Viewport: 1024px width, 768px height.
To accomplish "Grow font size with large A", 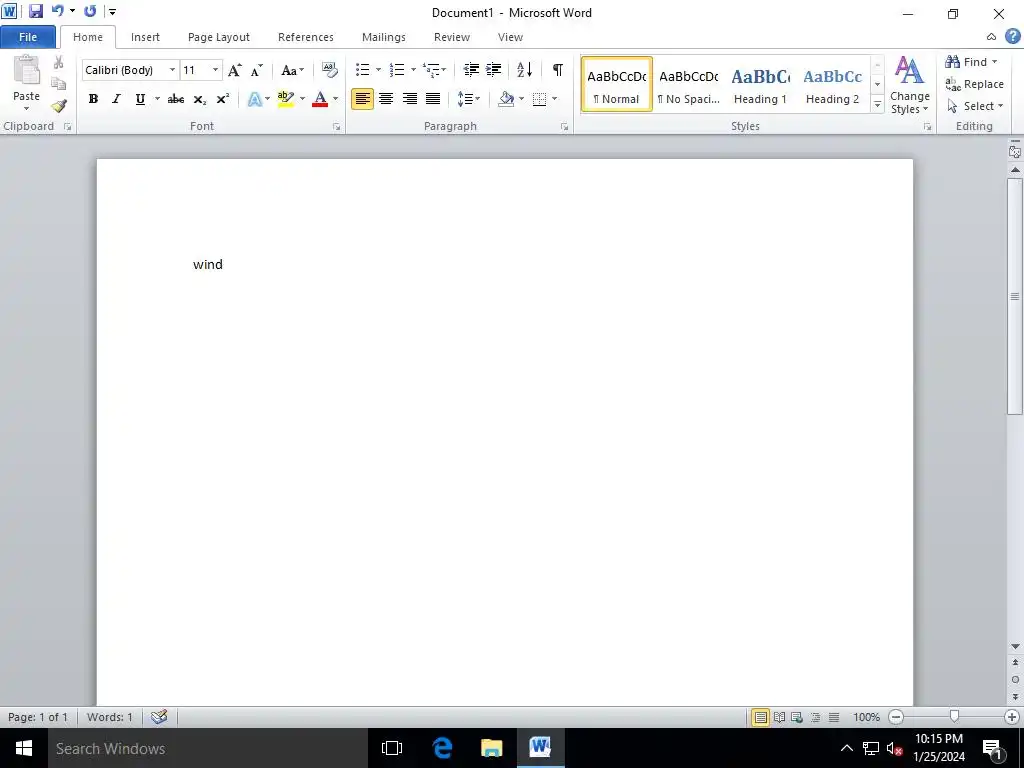I will [234, 70].
